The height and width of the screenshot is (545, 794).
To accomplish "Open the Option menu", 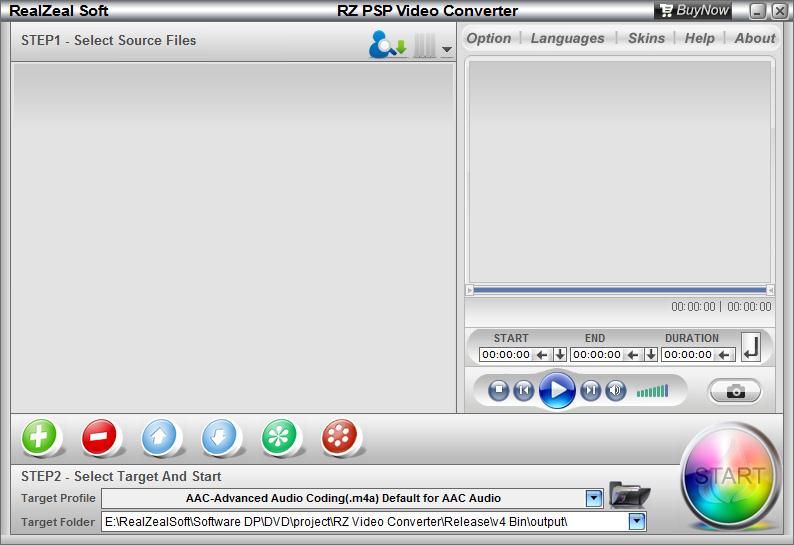I will coord(489,38).
